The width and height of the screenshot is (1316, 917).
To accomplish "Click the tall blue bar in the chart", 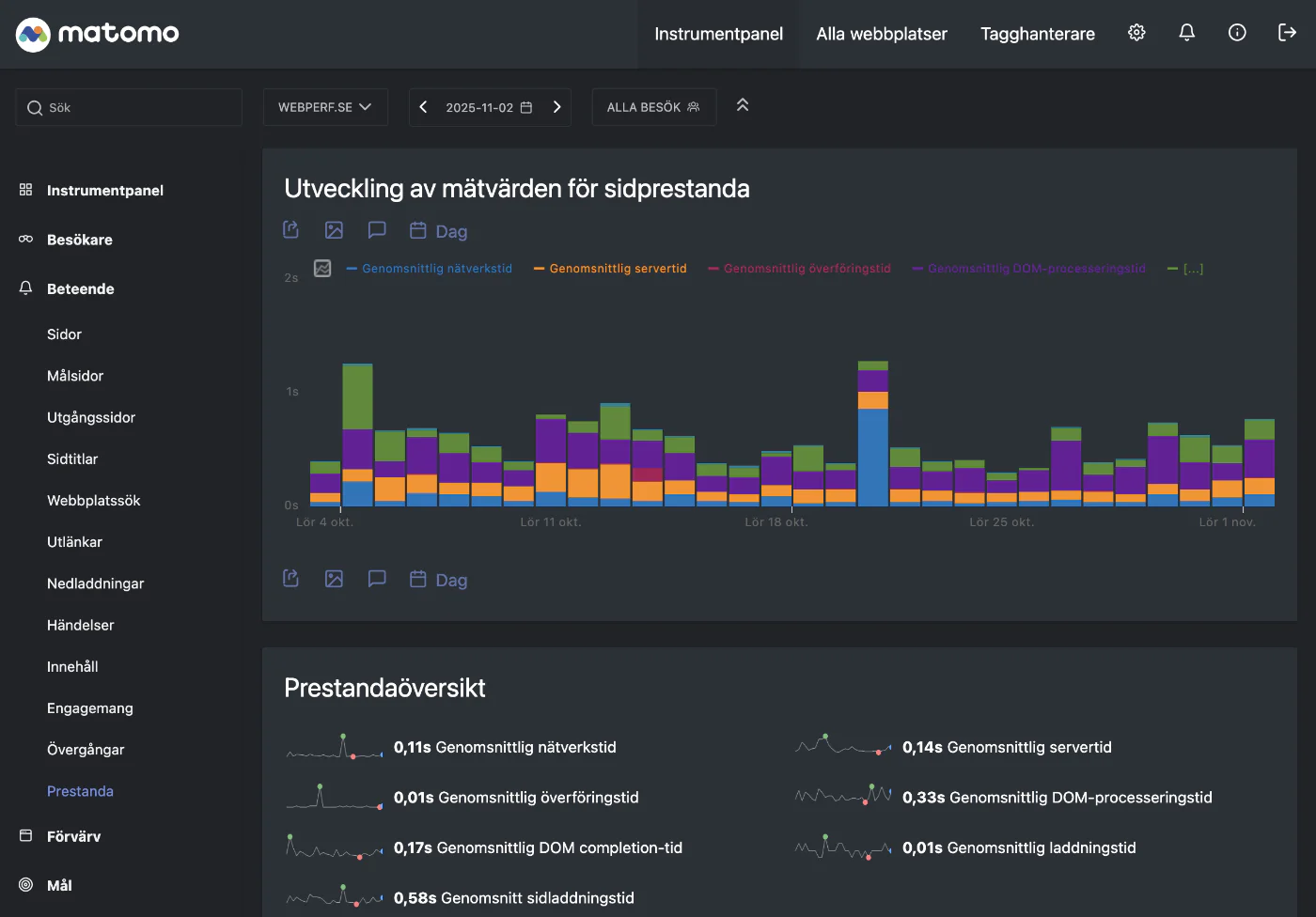I will [x=873, y=457].
